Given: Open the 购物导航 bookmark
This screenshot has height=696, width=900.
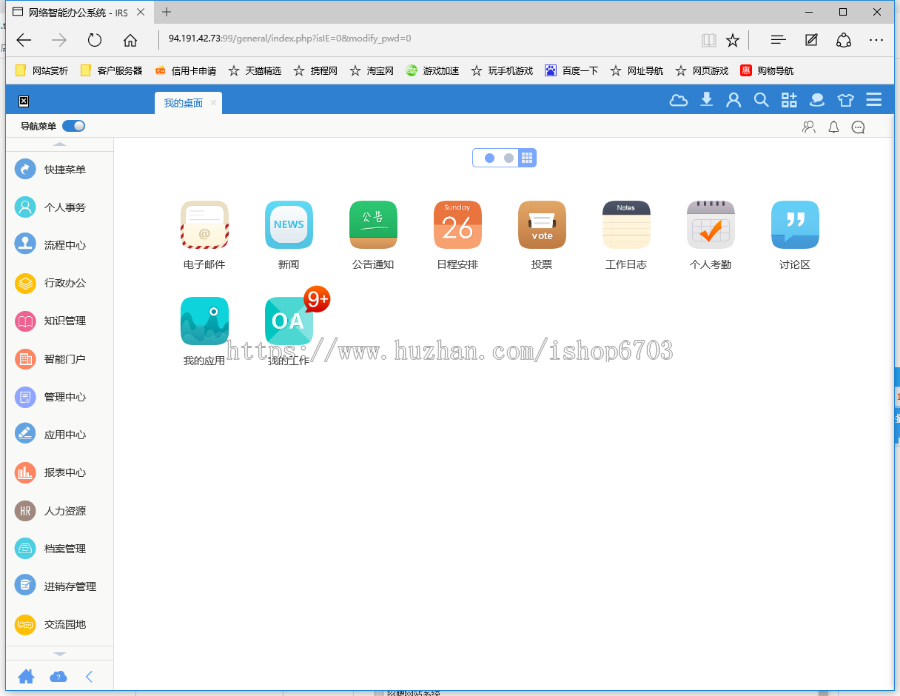Looking at the screenshot, I should 767,71.
